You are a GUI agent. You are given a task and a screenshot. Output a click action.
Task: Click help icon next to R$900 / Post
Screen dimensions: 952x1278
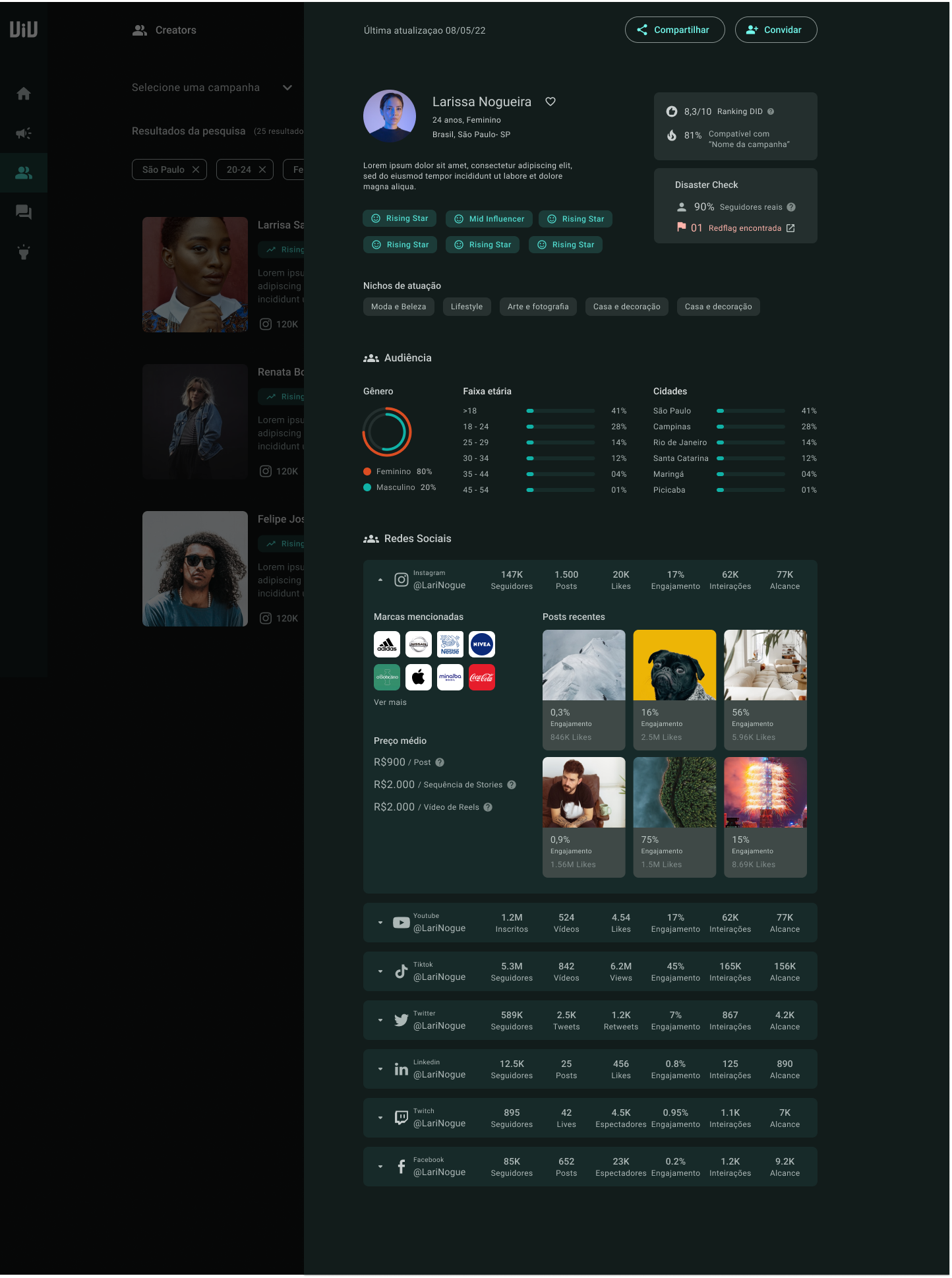[440, 762]
